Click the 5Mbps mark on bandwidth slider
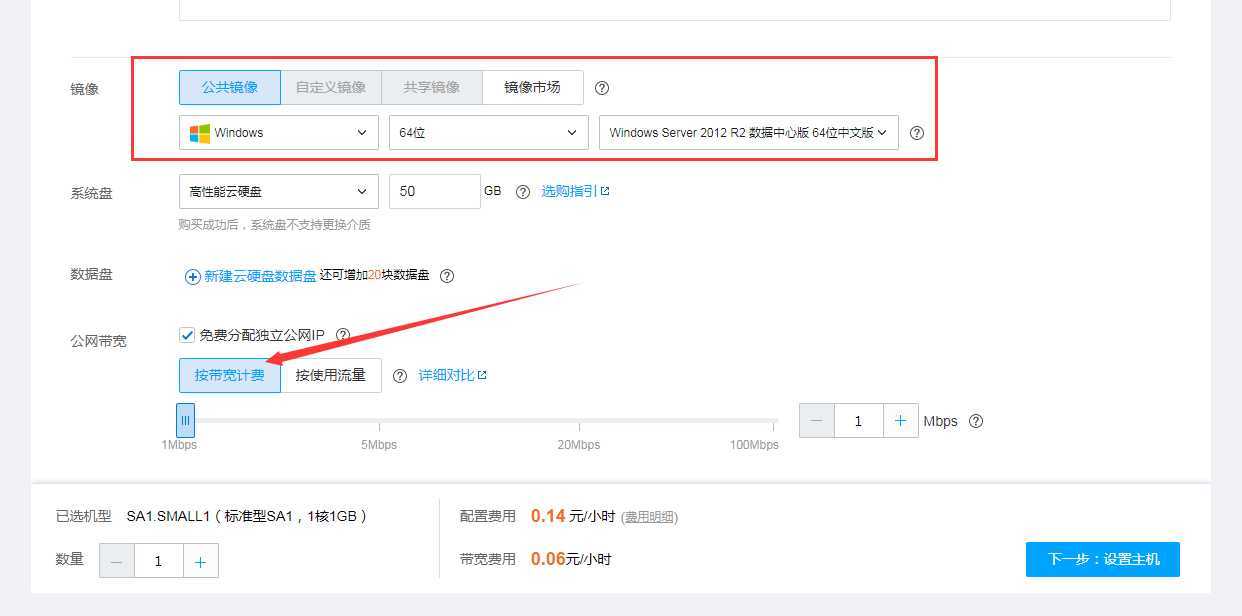Image resolution: width=1242 pixels, height=616 pixels. pos(379,444)
